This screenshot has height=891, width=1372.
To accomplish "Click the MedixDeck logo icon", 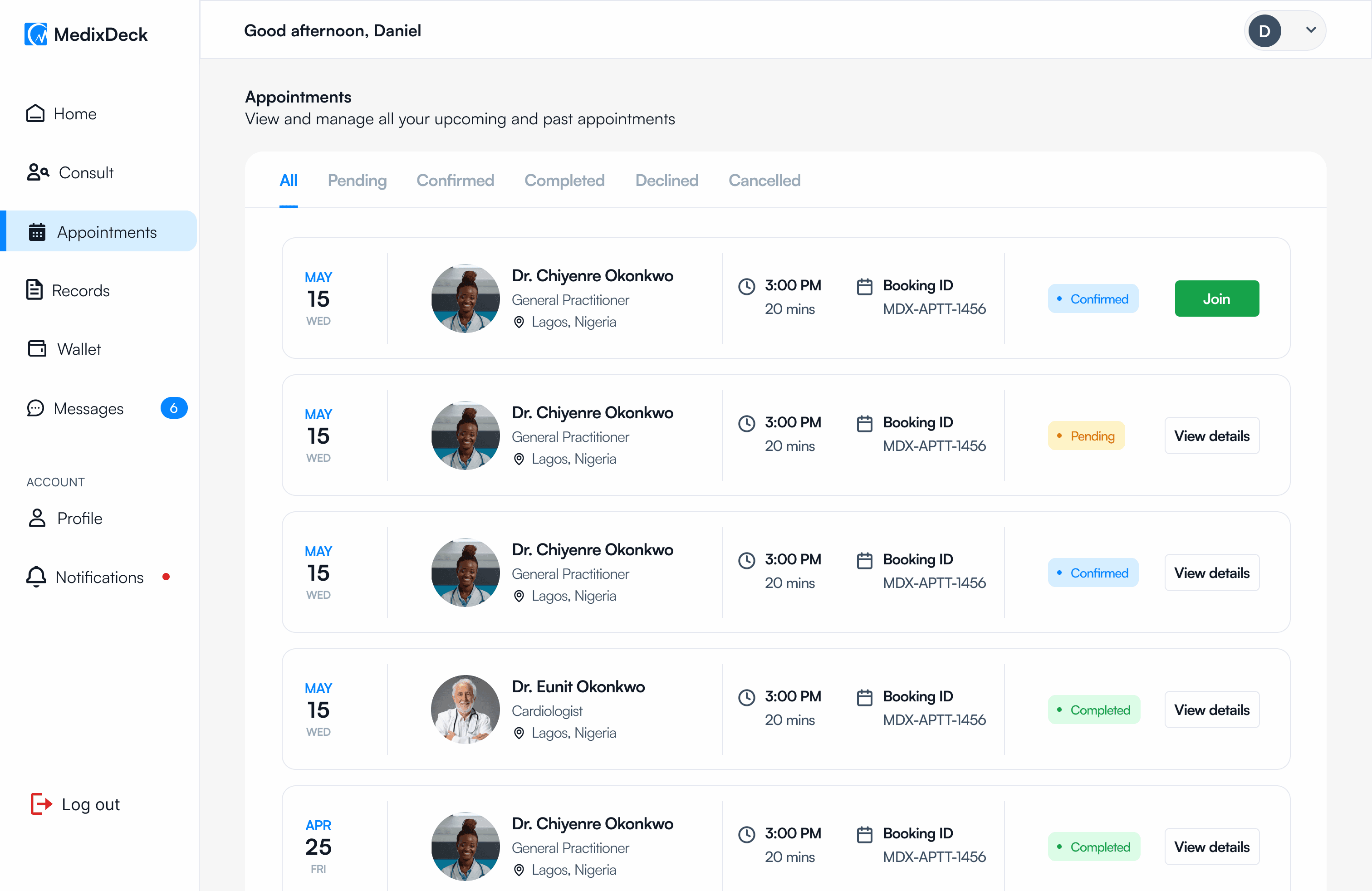I will 36,34.
